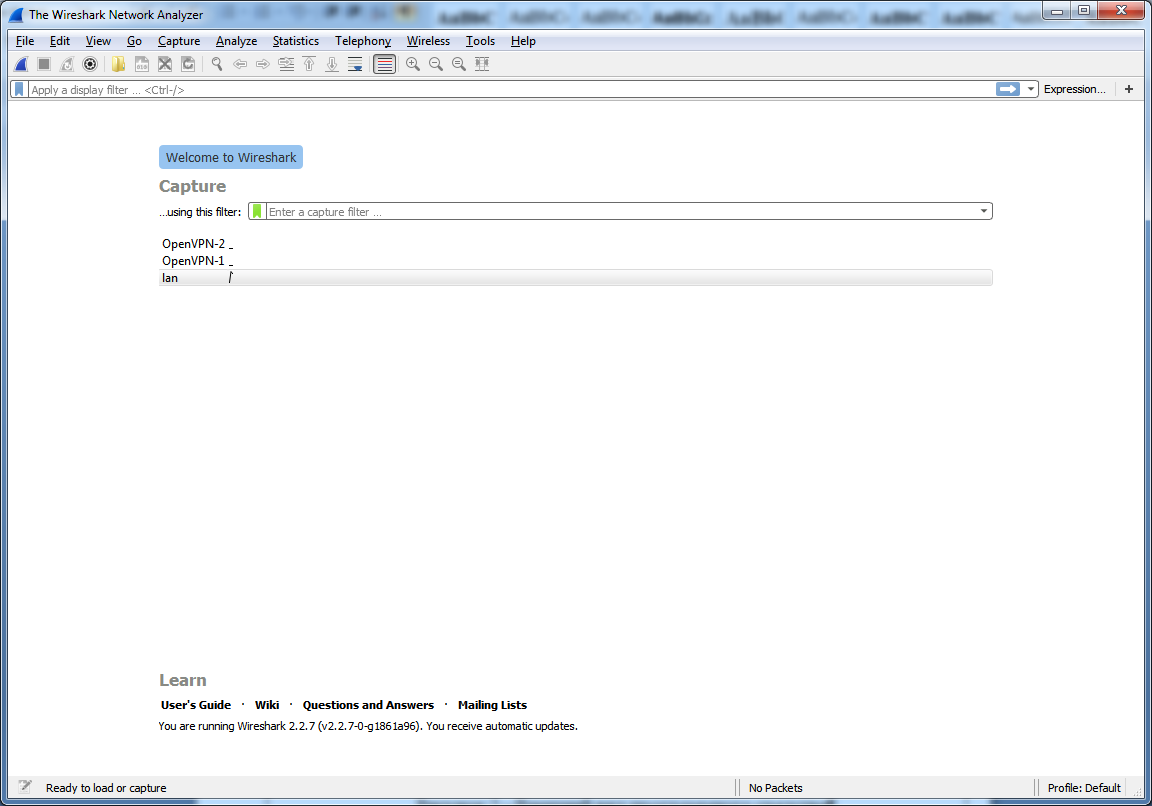Open the Go menu
This screenshot has height=806, width=1152.
(x=134, y=41)
